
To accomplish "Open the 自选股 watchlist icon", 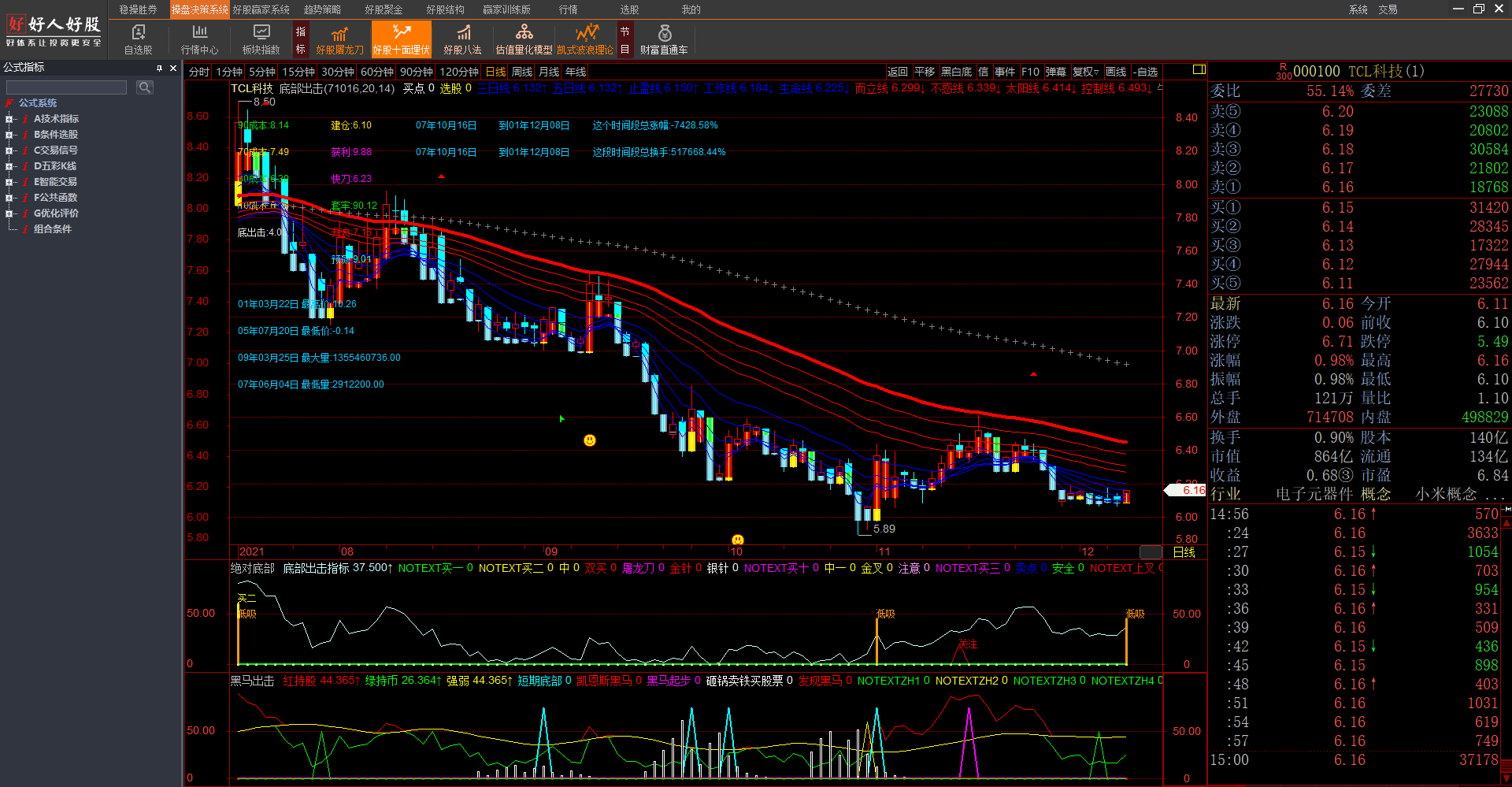I will pos(138,39).
